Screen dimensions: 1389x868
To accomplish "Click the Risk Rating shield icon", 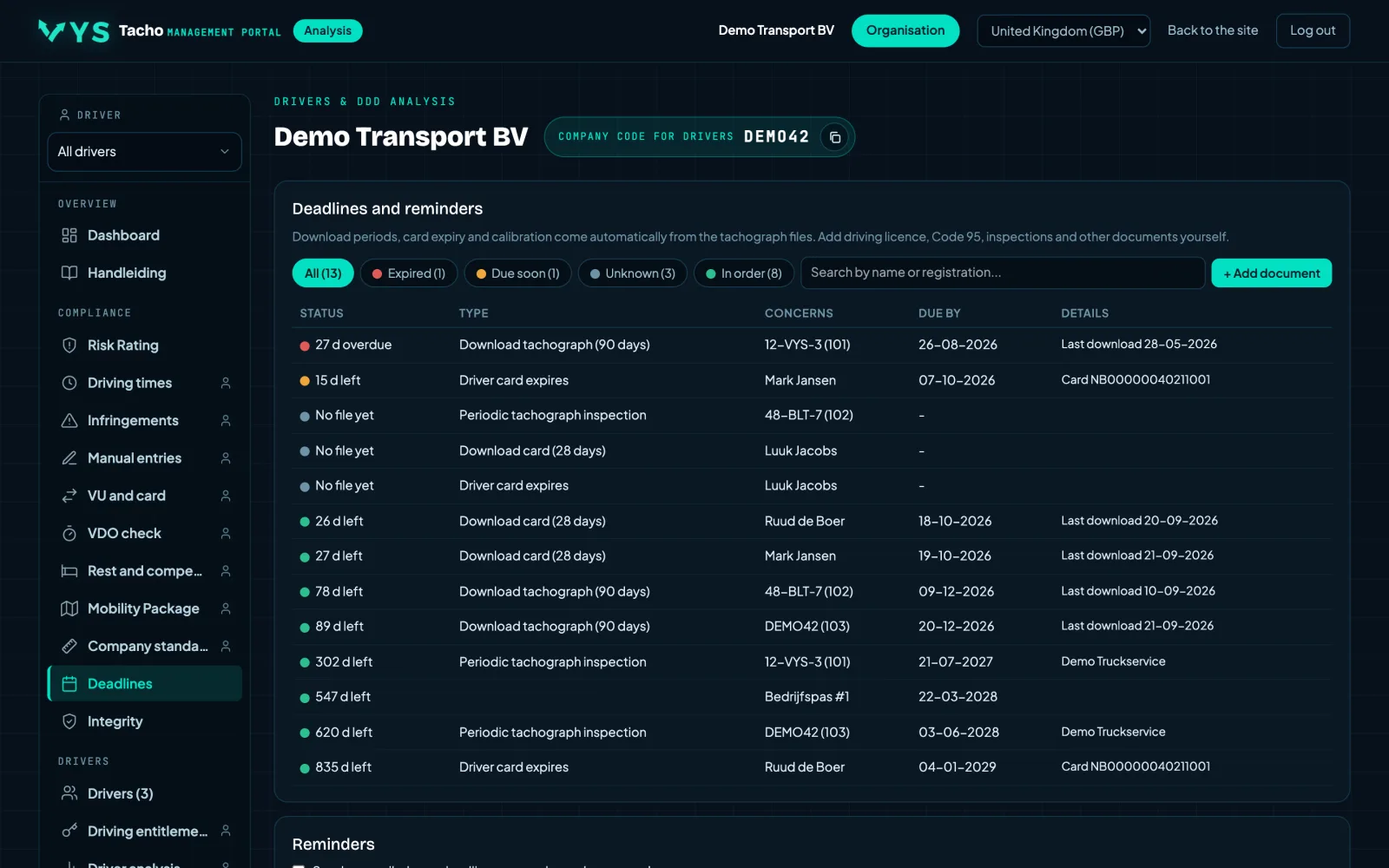I will click(x=69, y=345).
